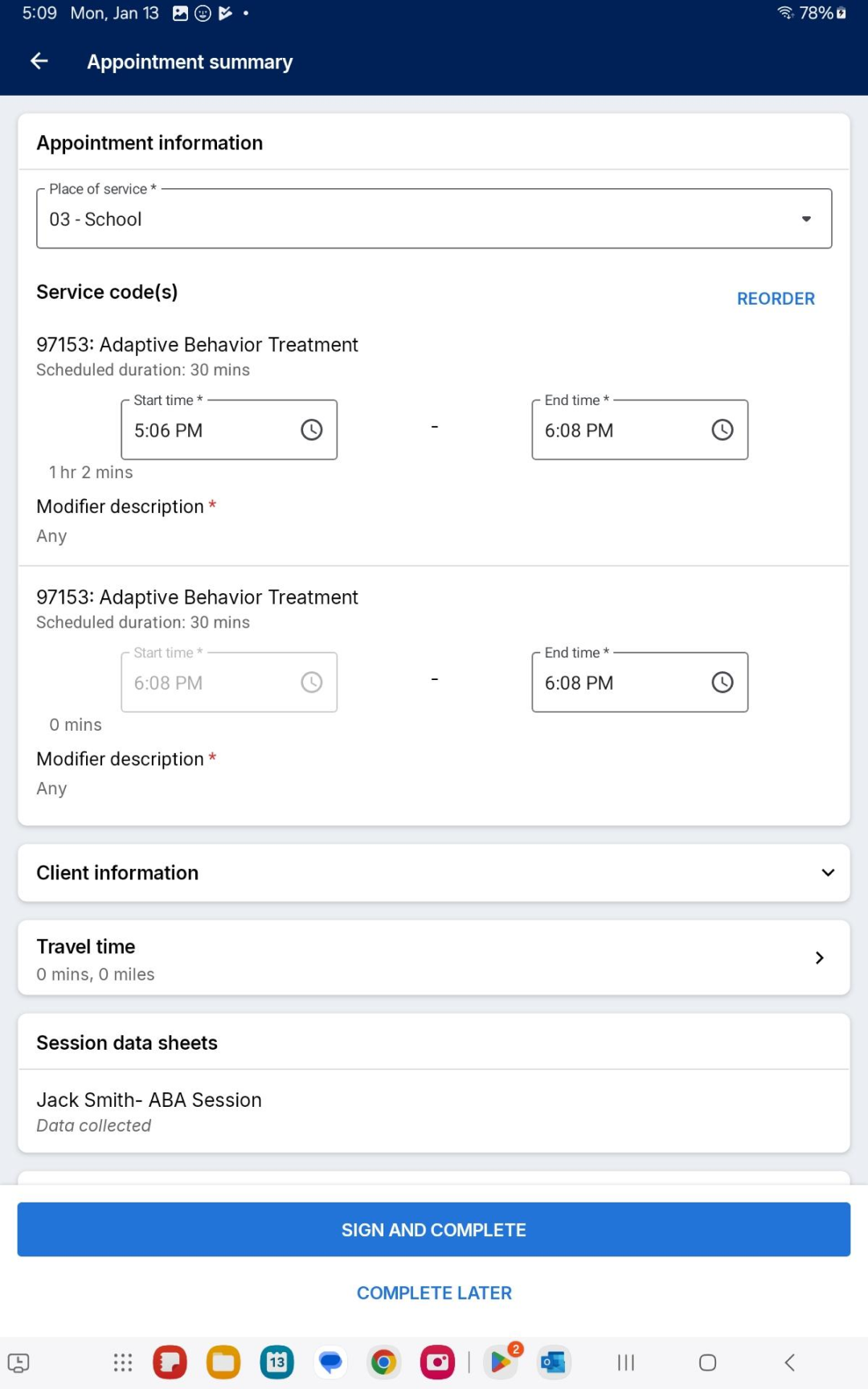The height and width of the screenshot is (1389, 868).
Task: Edit the second End time field
Action: [x=640, y=682]
